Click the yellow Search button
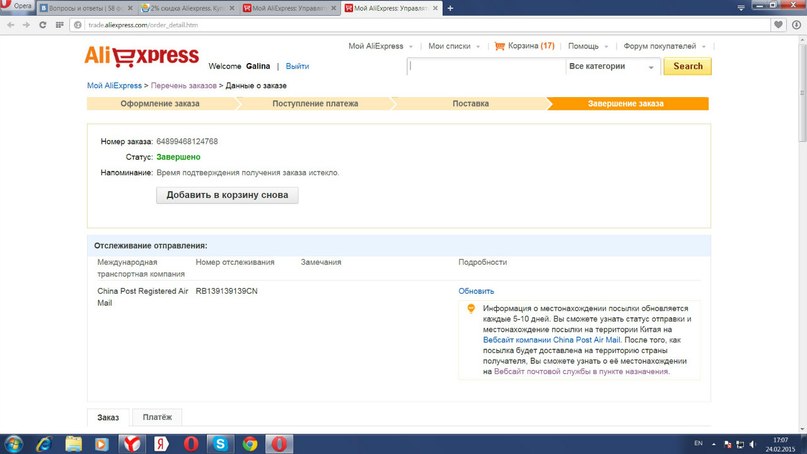This screenshot has height=454, width=807. pyautogui.click(x=688, y=66)
